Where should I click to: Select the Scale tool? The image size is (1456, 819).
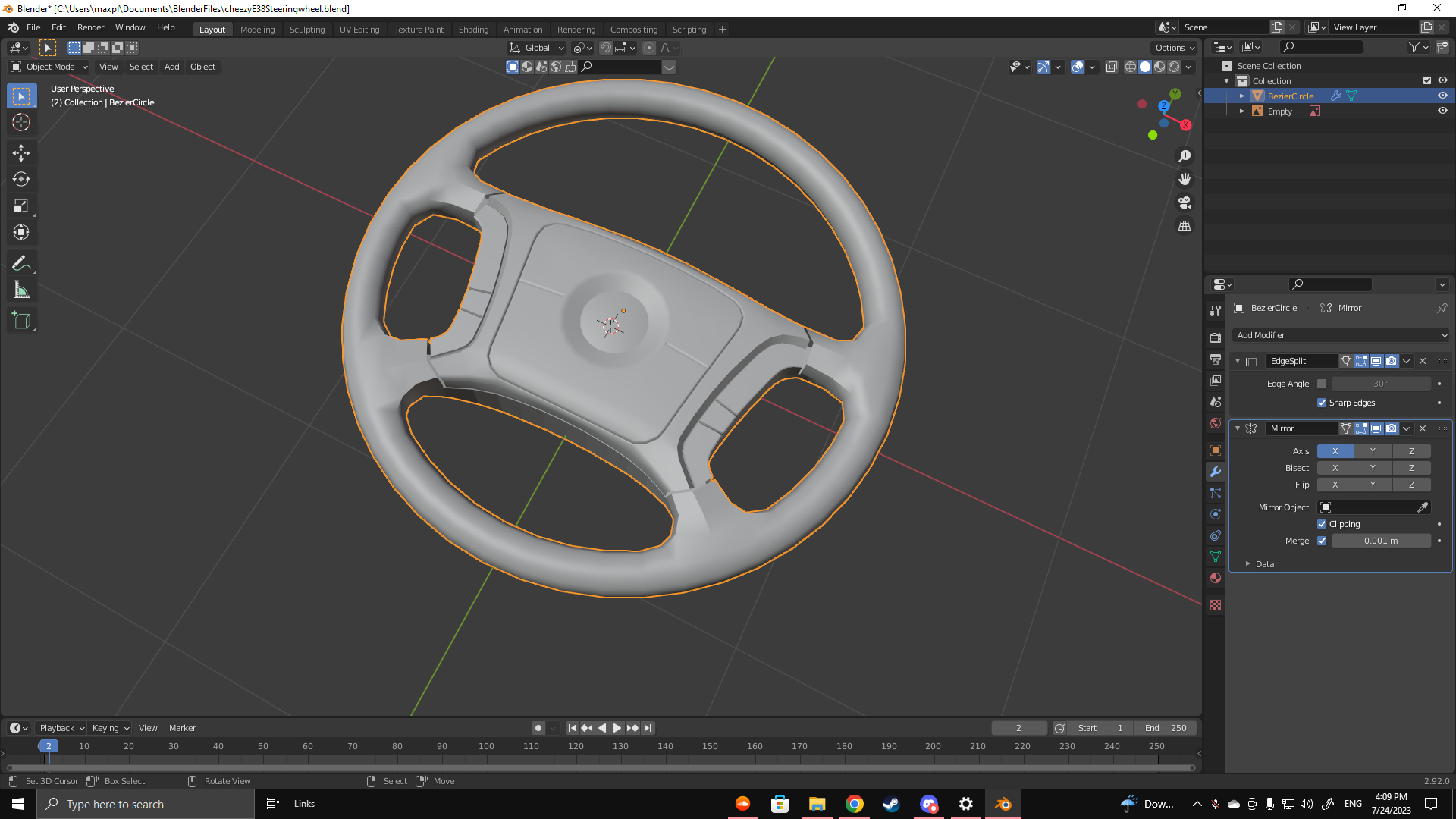tap(21, 206)
